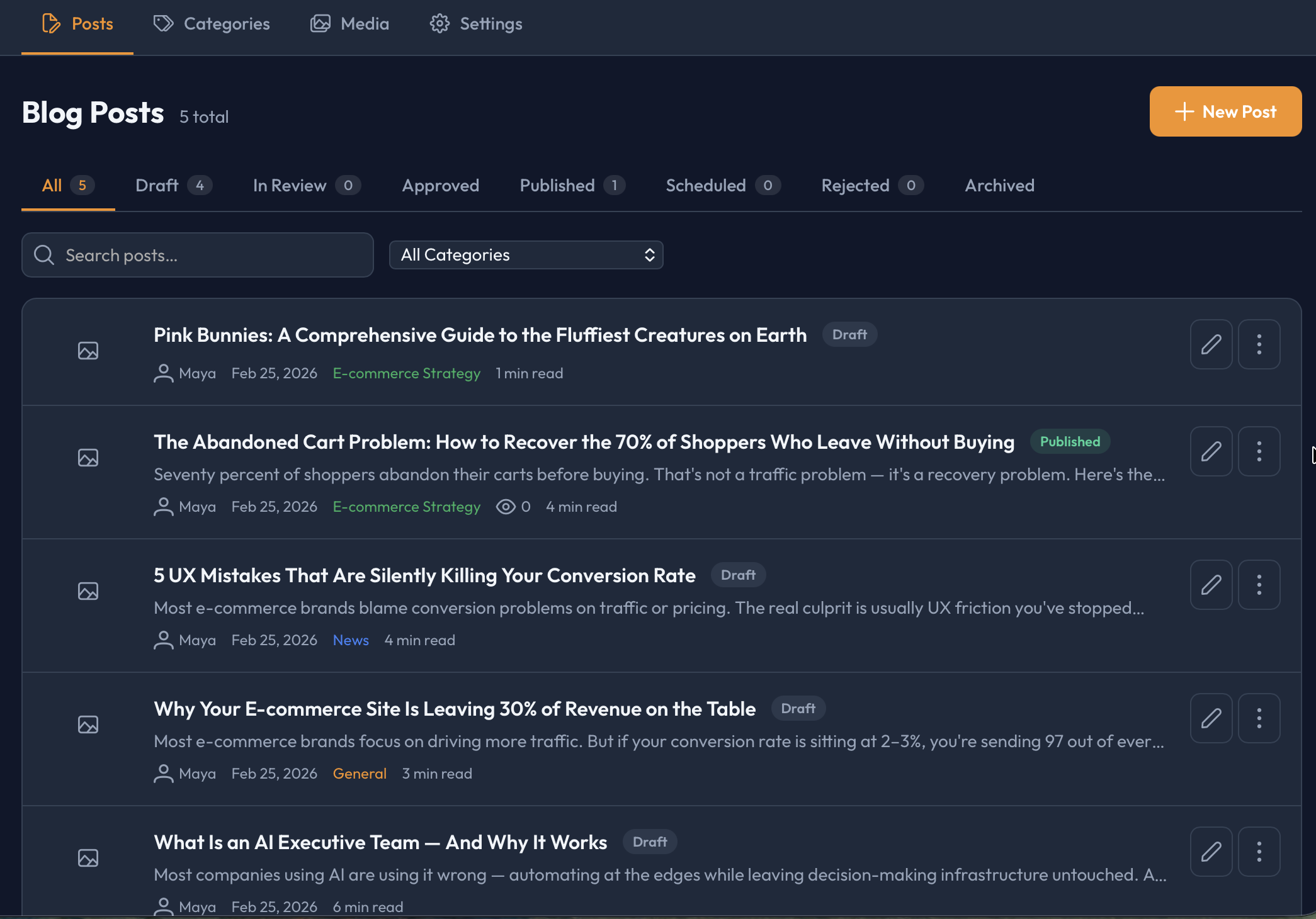Open the Archived tab

(999, 185)
